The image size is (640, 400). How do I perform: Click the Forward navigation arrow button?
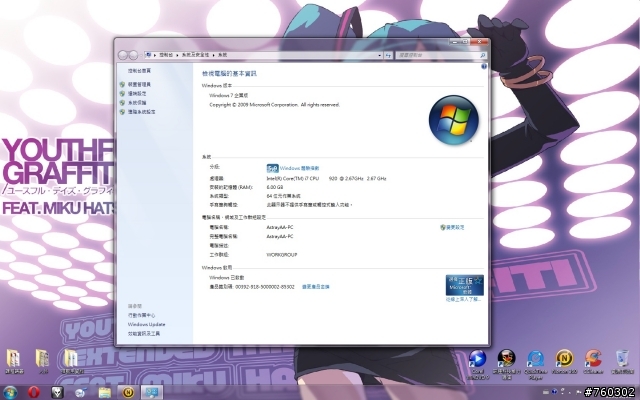(x=133, y=55)
